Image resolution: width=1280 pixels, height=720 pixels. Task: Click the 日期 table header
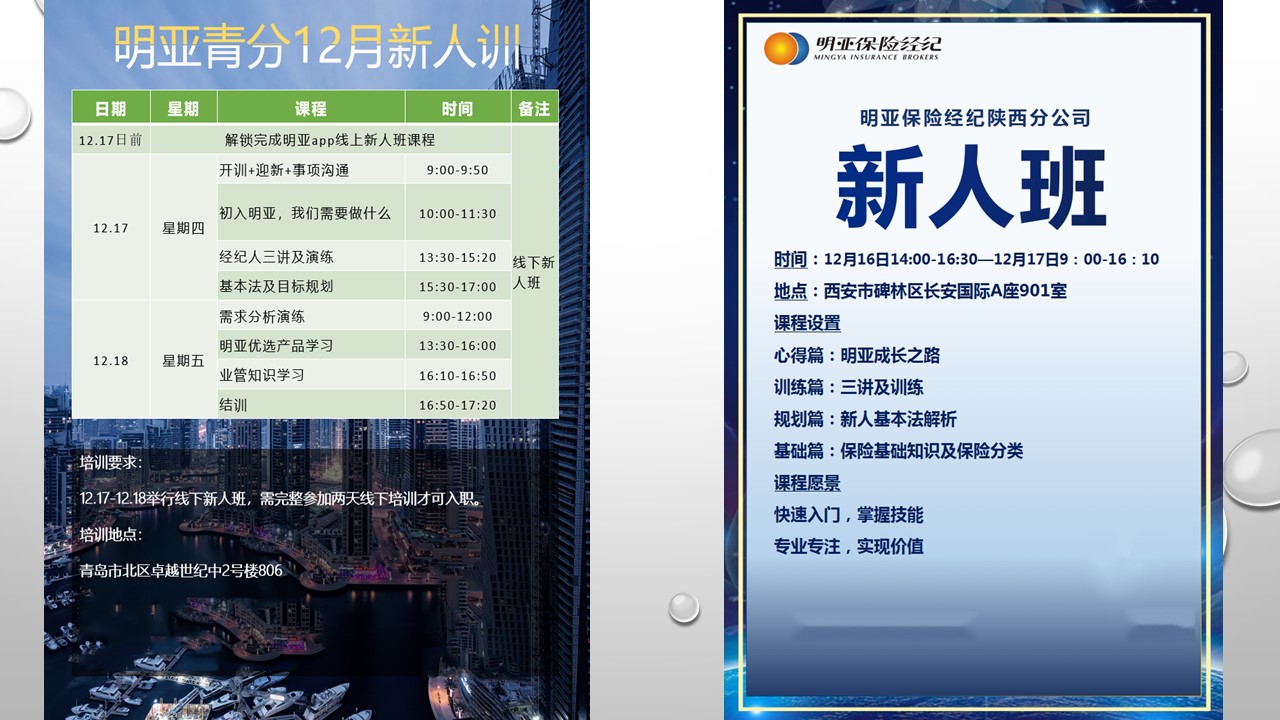point(111,108)
